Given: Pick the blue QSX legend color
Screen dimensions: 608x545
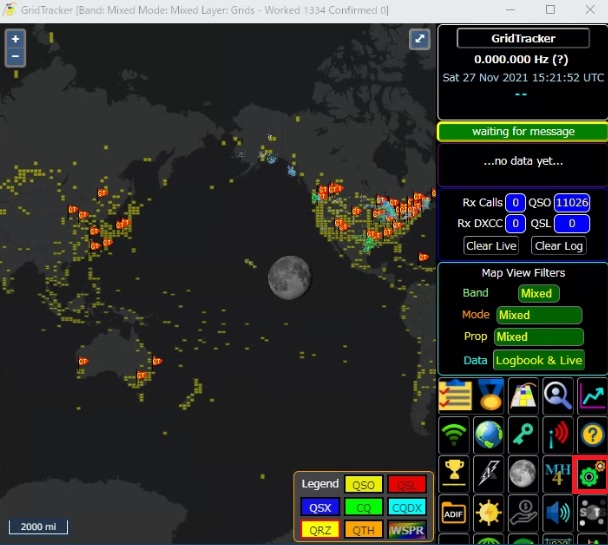Looking at the screenshot, I should [320, 507].
